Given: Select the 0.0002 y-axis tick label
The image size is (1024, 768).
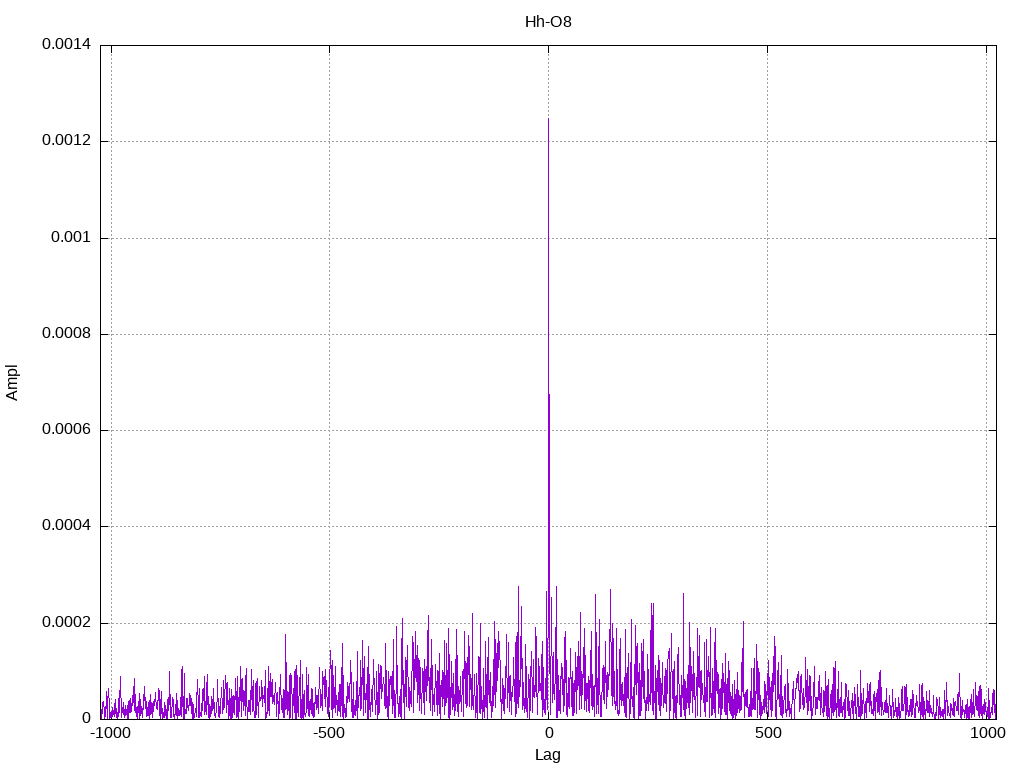Looking at the screenshot, I should (66, 622).
